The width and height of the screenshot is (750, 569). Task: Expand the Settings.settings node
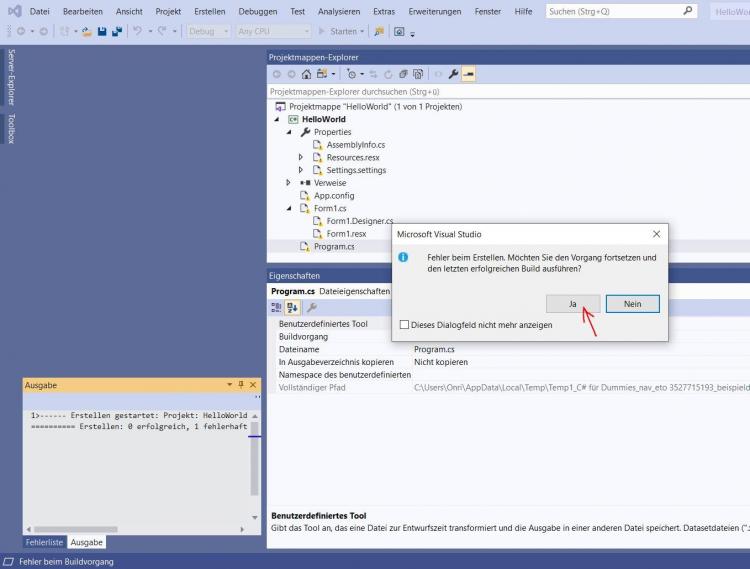pos(300,170)
